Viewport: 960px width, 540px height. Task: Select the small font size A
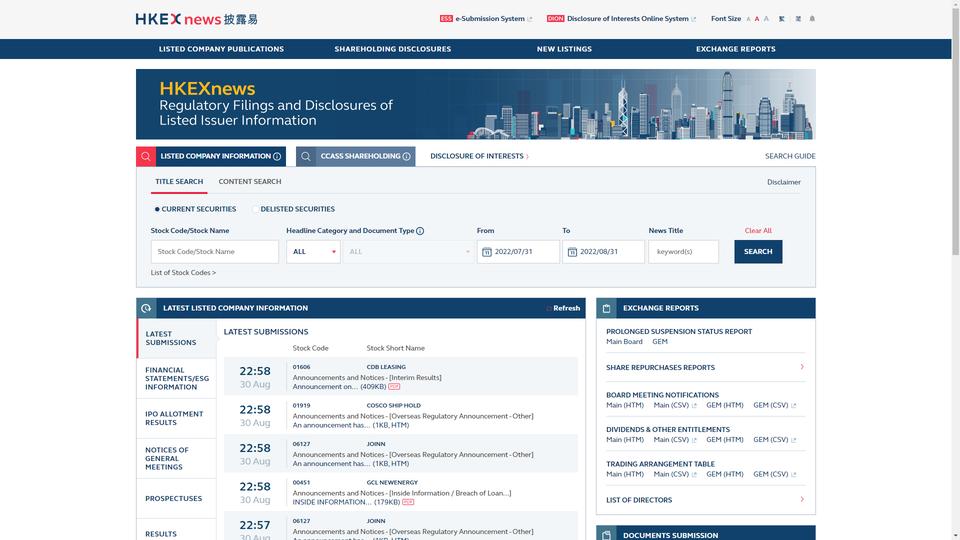pos(748,19)
